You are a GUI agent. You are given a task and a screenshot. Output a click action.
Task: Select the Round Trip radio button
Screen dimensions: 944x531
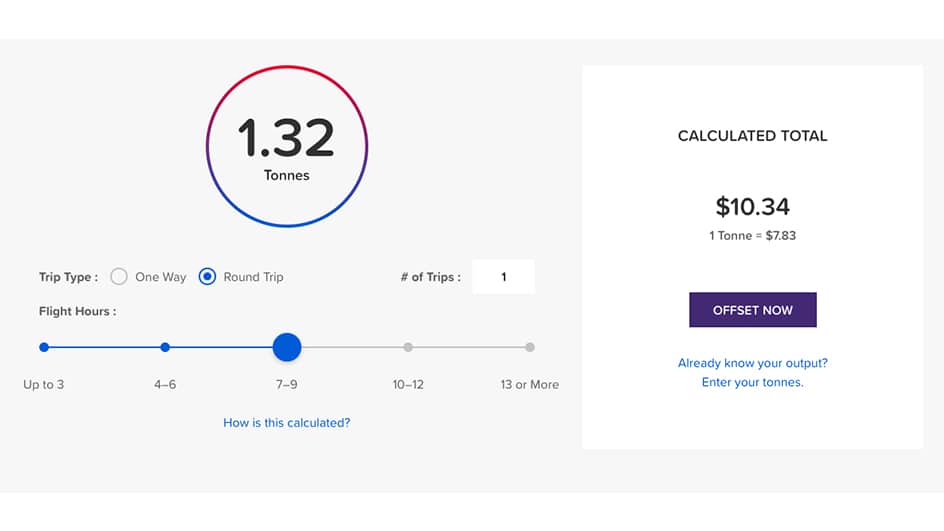(x=207, y=276)
